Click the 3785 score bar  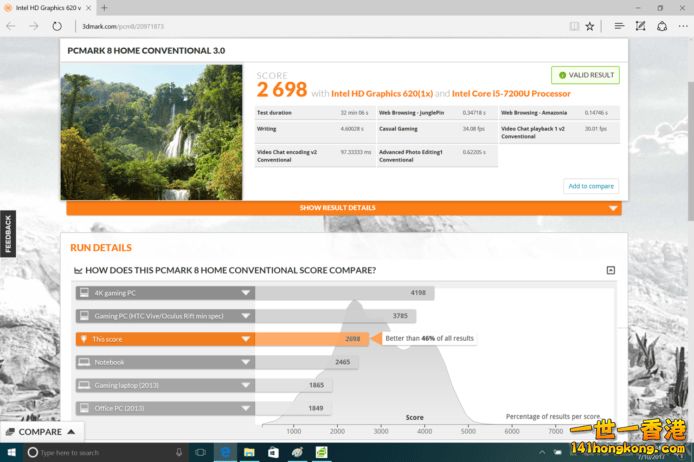(335, 316)
